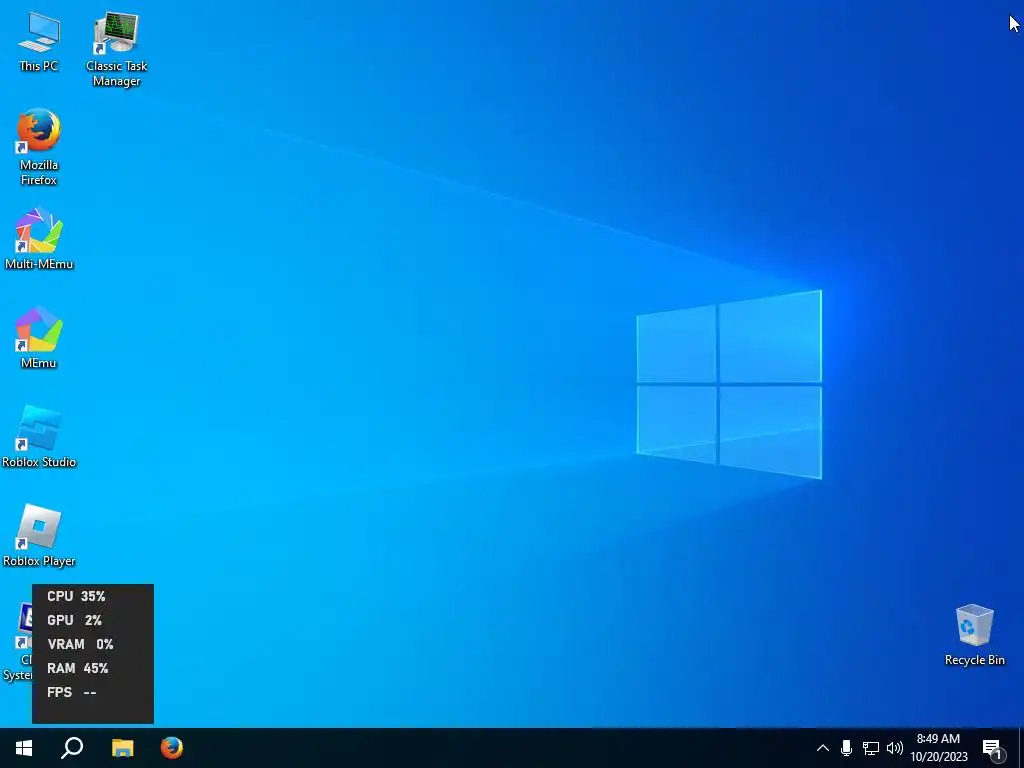
Task: Select the Roblox Studio desktop shortcut
Action: (39, 436)
